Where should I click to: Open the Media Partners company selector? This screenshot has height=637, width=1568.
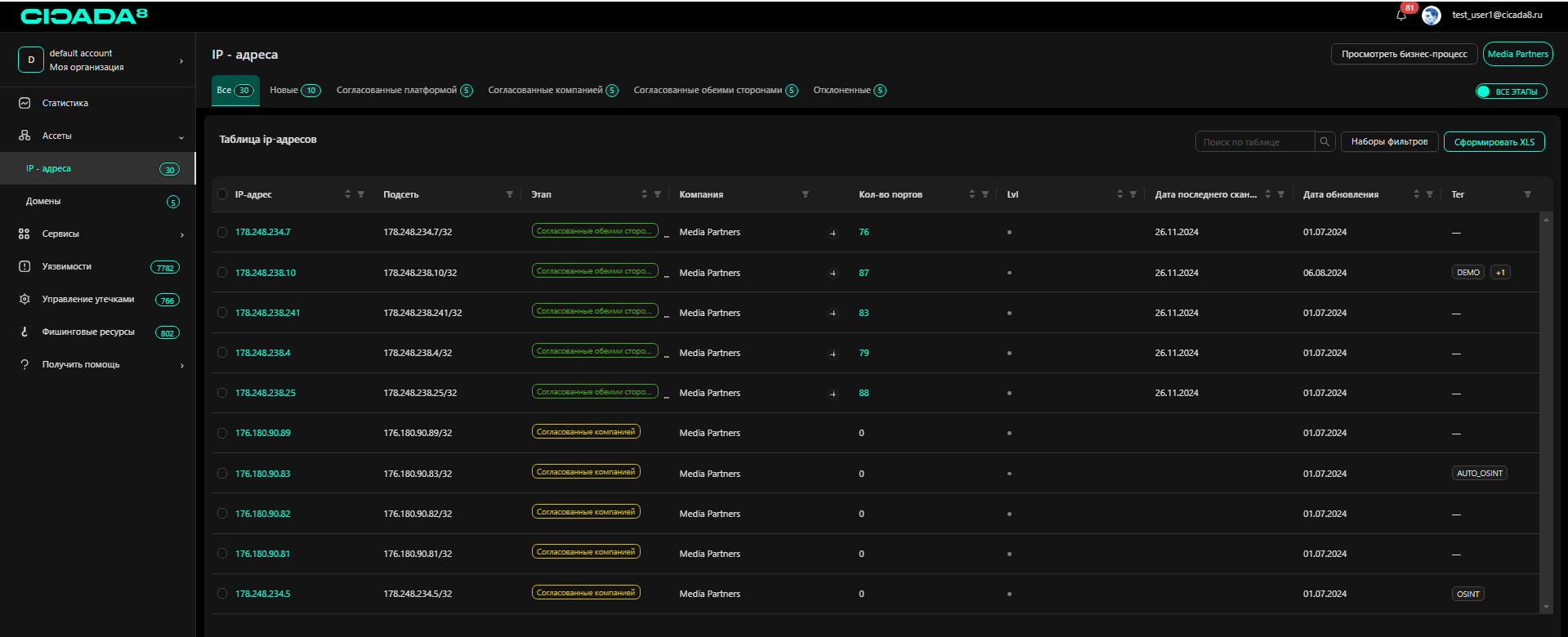coord(1517,54)
